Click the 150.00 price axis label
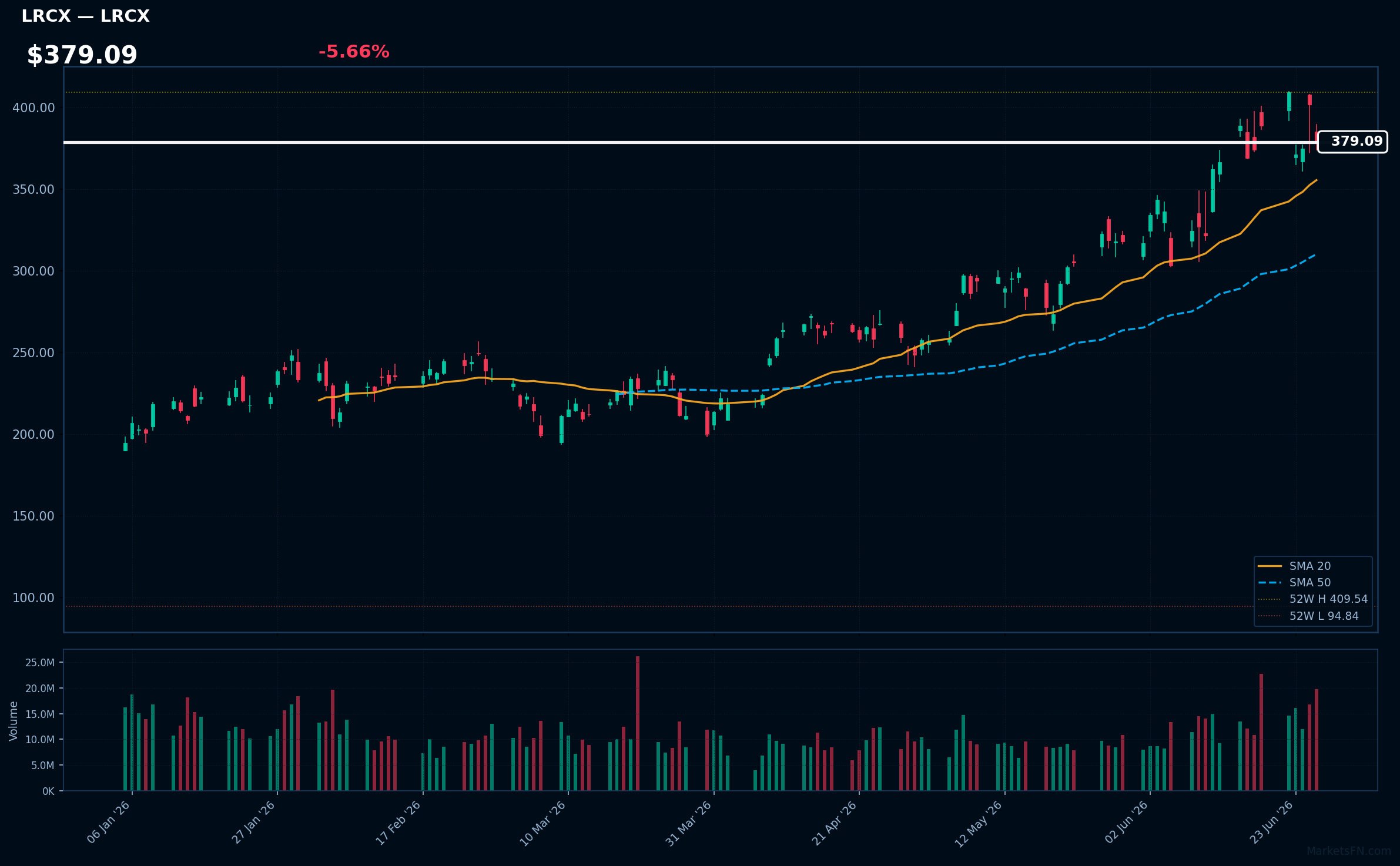The image size is (1400, 866). tap(34, 516)
